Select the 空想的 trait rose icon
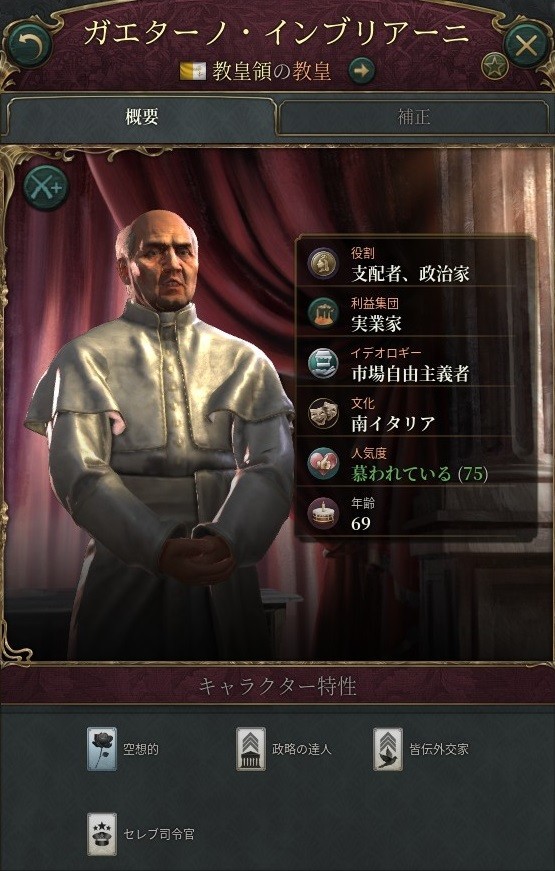Viewport: 555px width, 871px height. click(x=102, y=749)
